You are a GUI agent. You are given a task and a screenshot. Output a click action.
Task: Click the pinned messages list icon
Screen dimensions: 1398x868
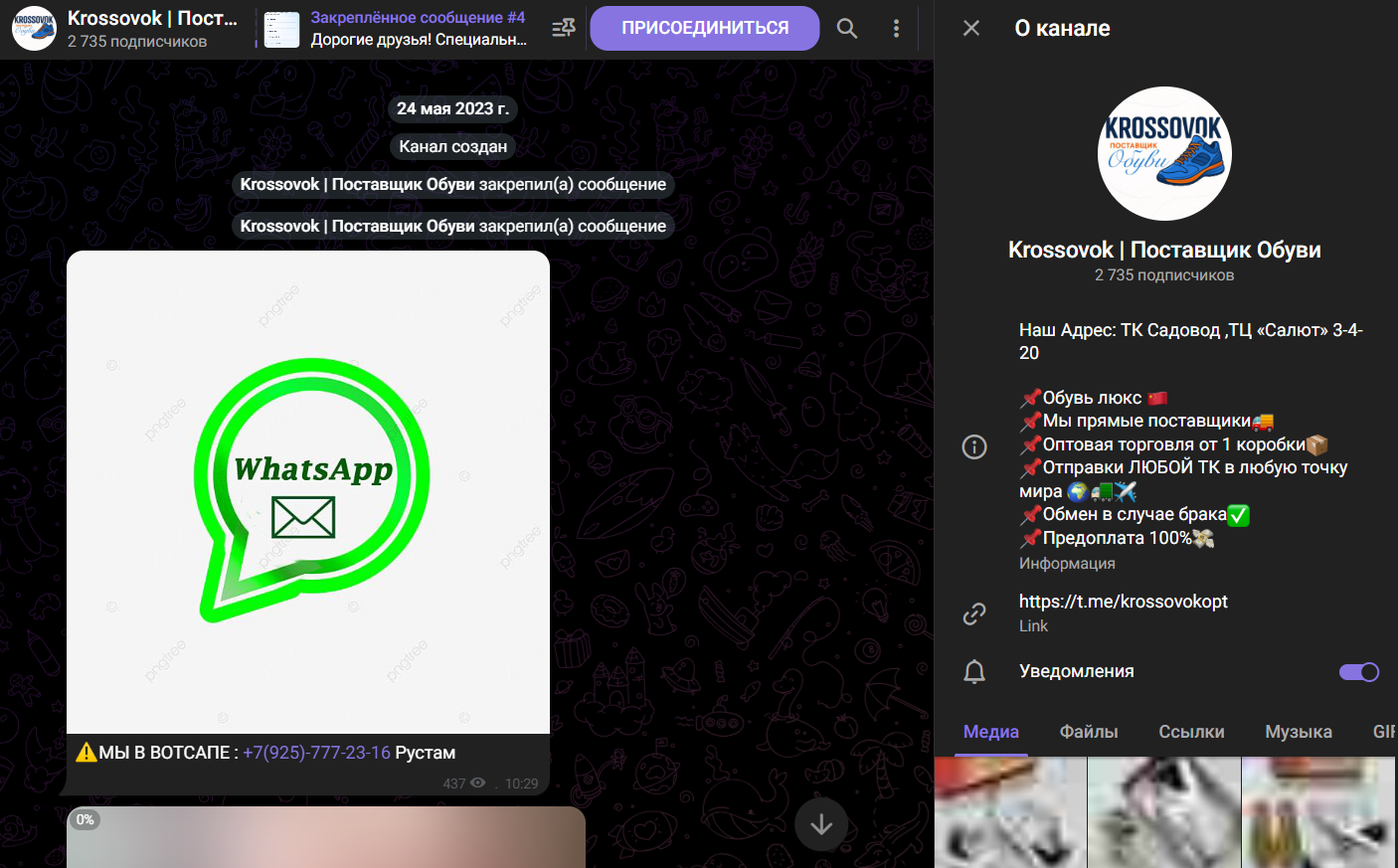click(x=563, y=28)
